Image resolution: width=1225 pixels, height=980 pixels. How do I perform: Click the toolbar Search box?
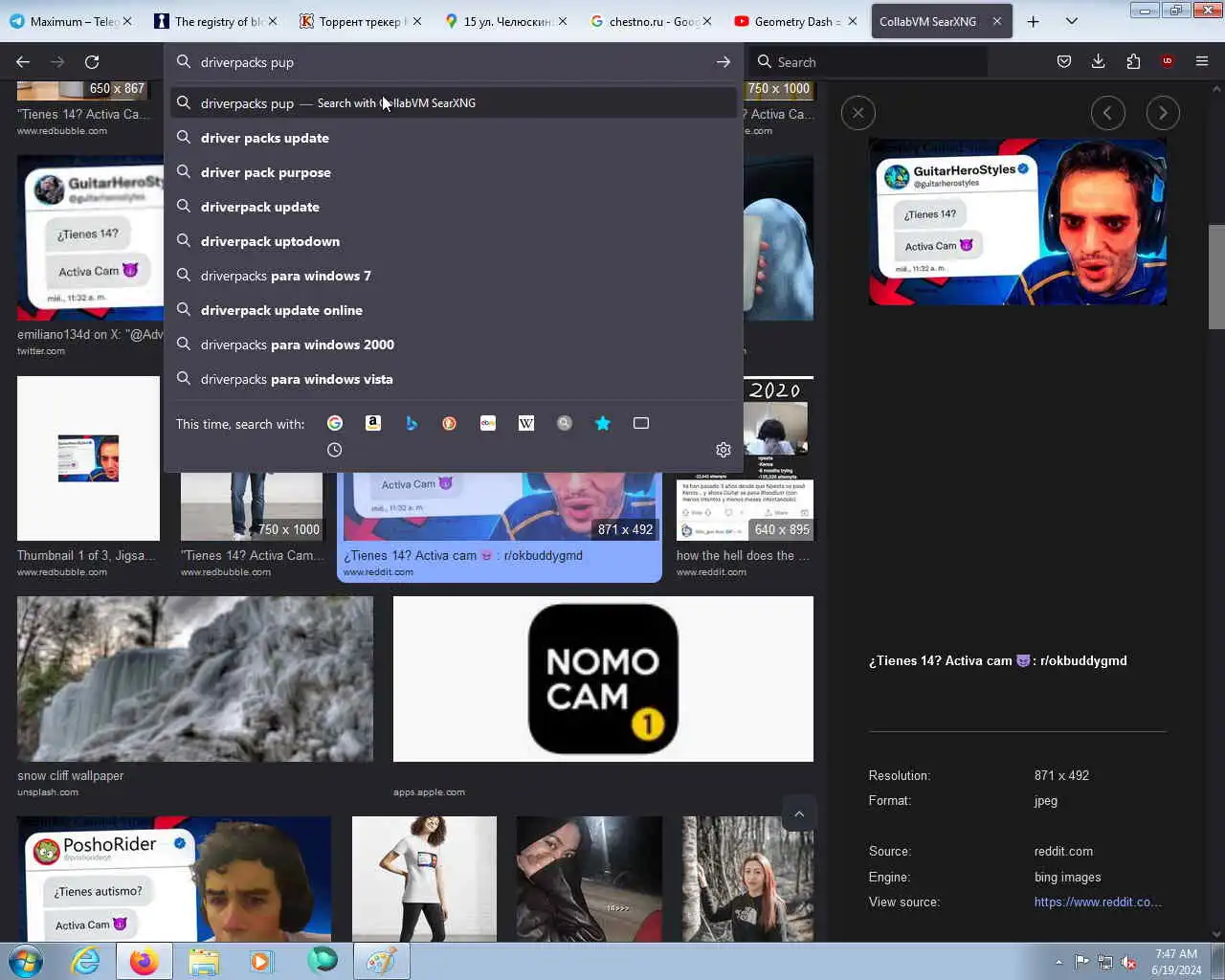(x=869, y=62)
